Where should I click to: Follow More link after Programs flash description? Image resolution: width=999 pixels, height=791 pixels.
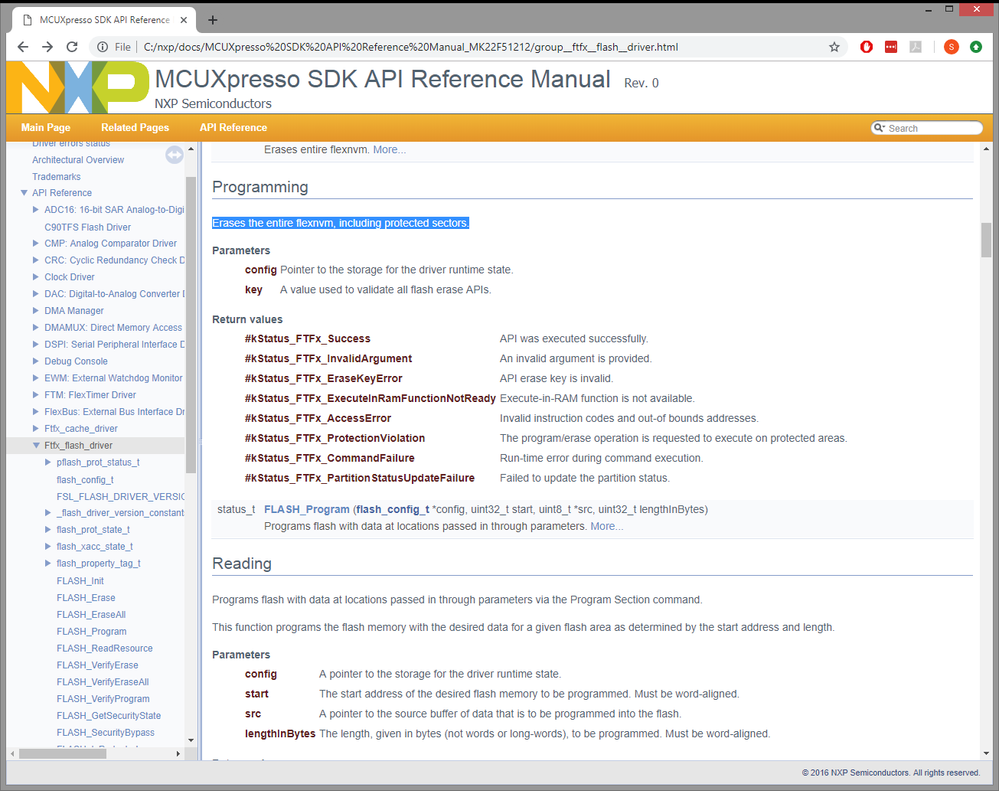tap(607, 526)
